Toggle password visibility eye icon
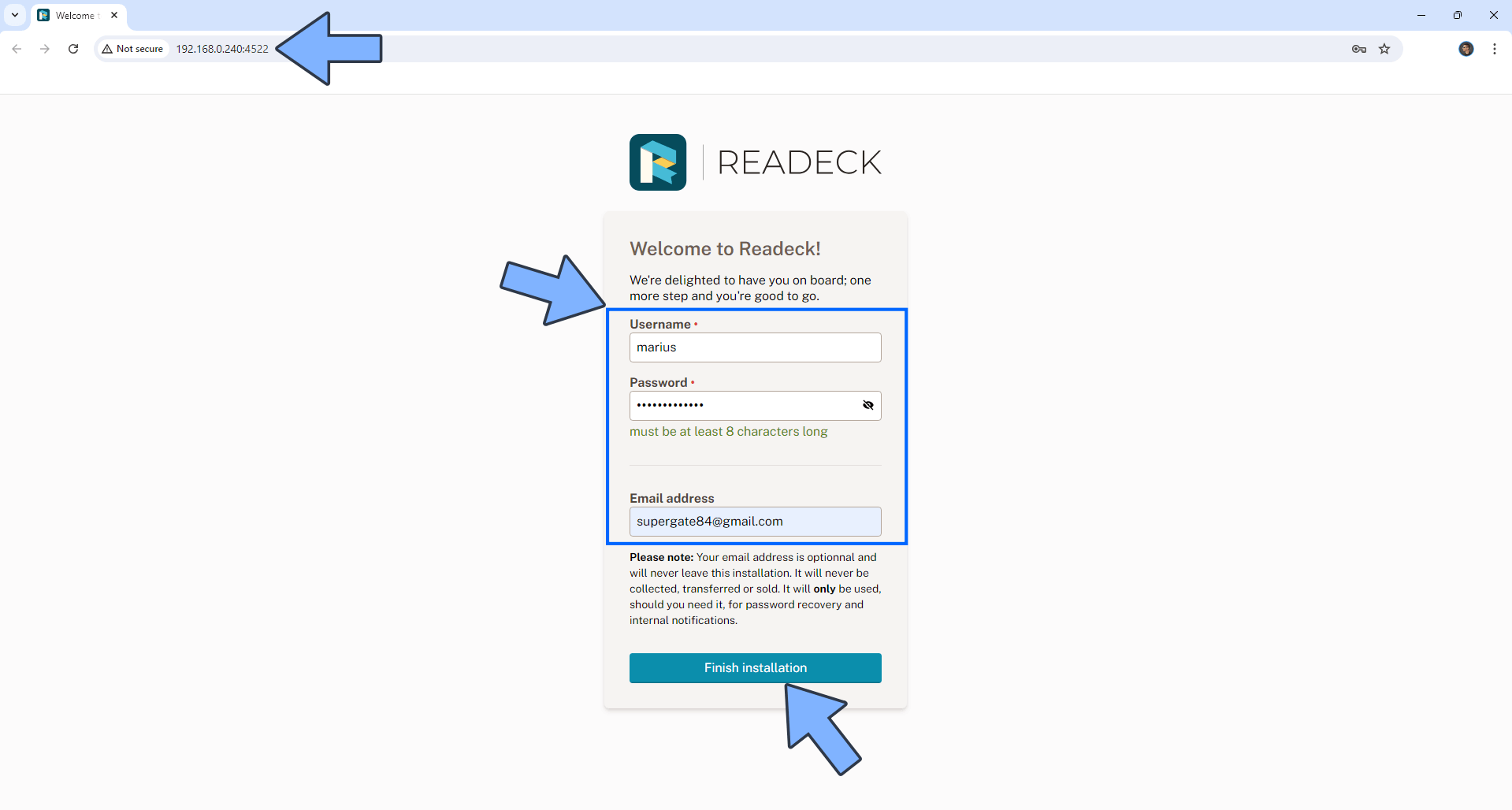This screenshot has width=1512, height=810. tap(867, 405)
